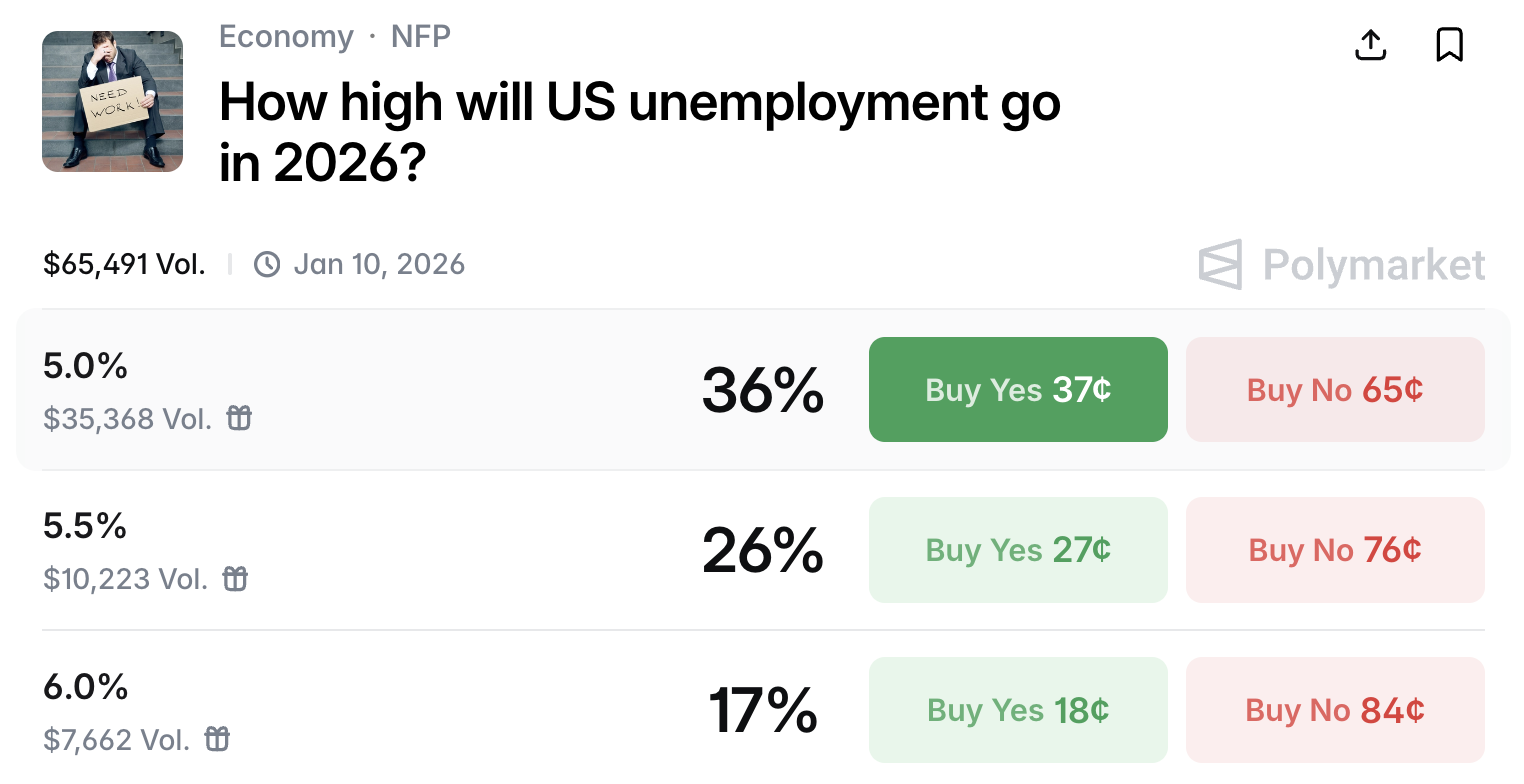
Task: Click the gift rewards icon for 6.0%
Action: pyautogui.click(x=217, y=739)
